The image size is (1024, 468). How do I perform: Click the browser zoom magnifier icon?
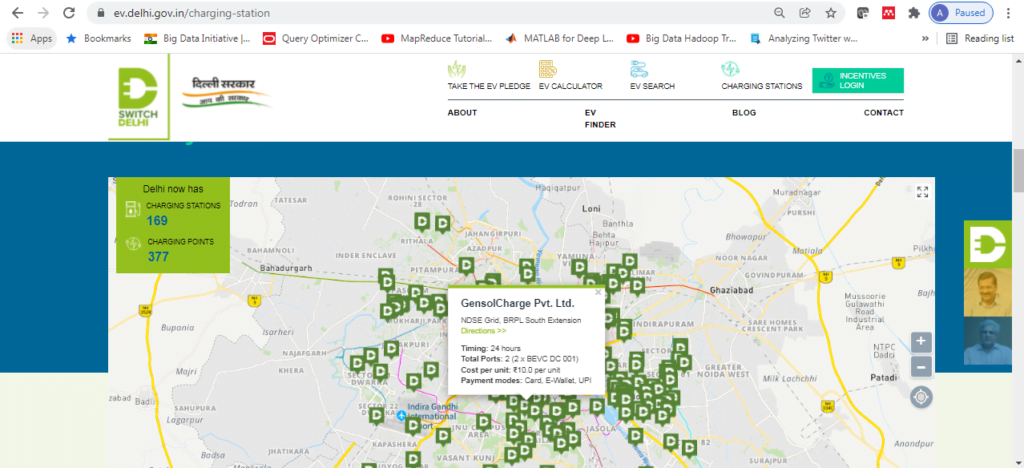(779, 12)
